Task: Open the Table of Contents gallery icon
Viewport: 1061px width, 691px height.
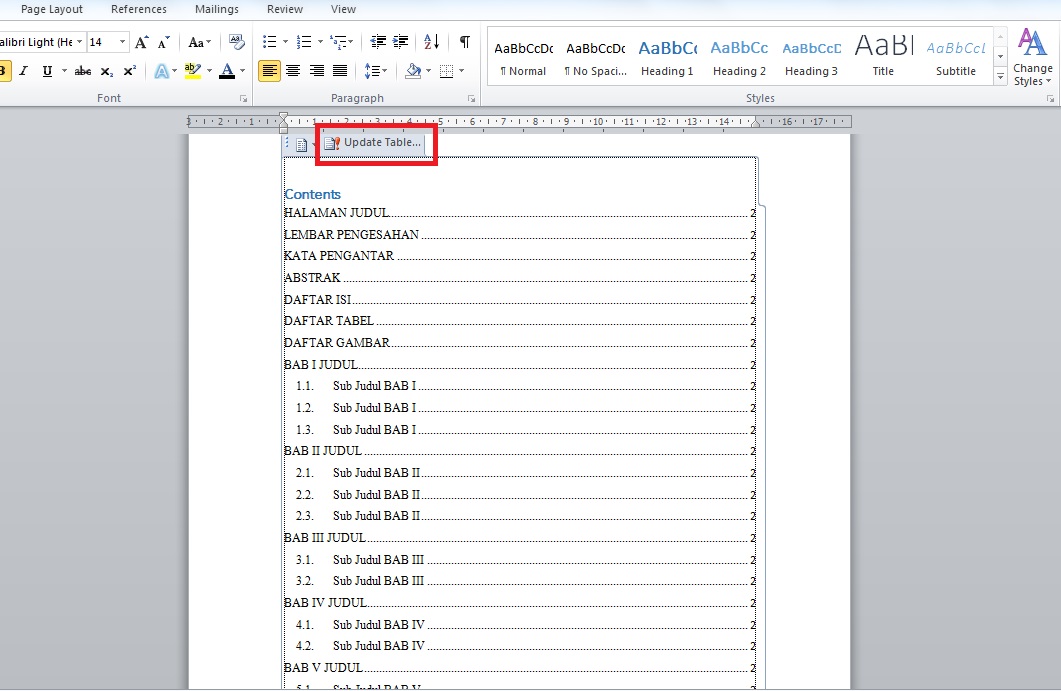Action: 302,144
